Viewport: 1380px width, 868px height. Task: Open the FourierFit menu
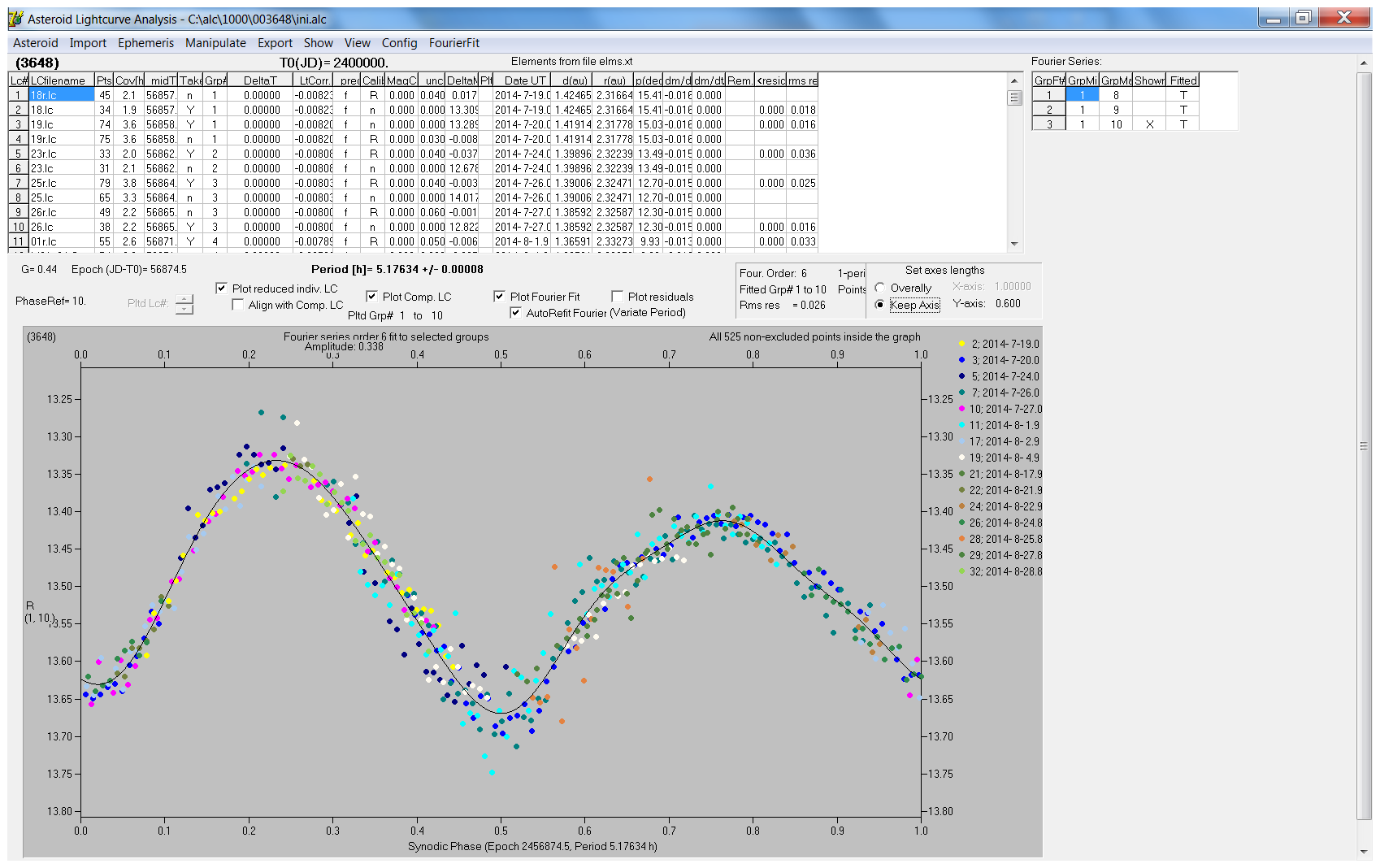point(454,43)
